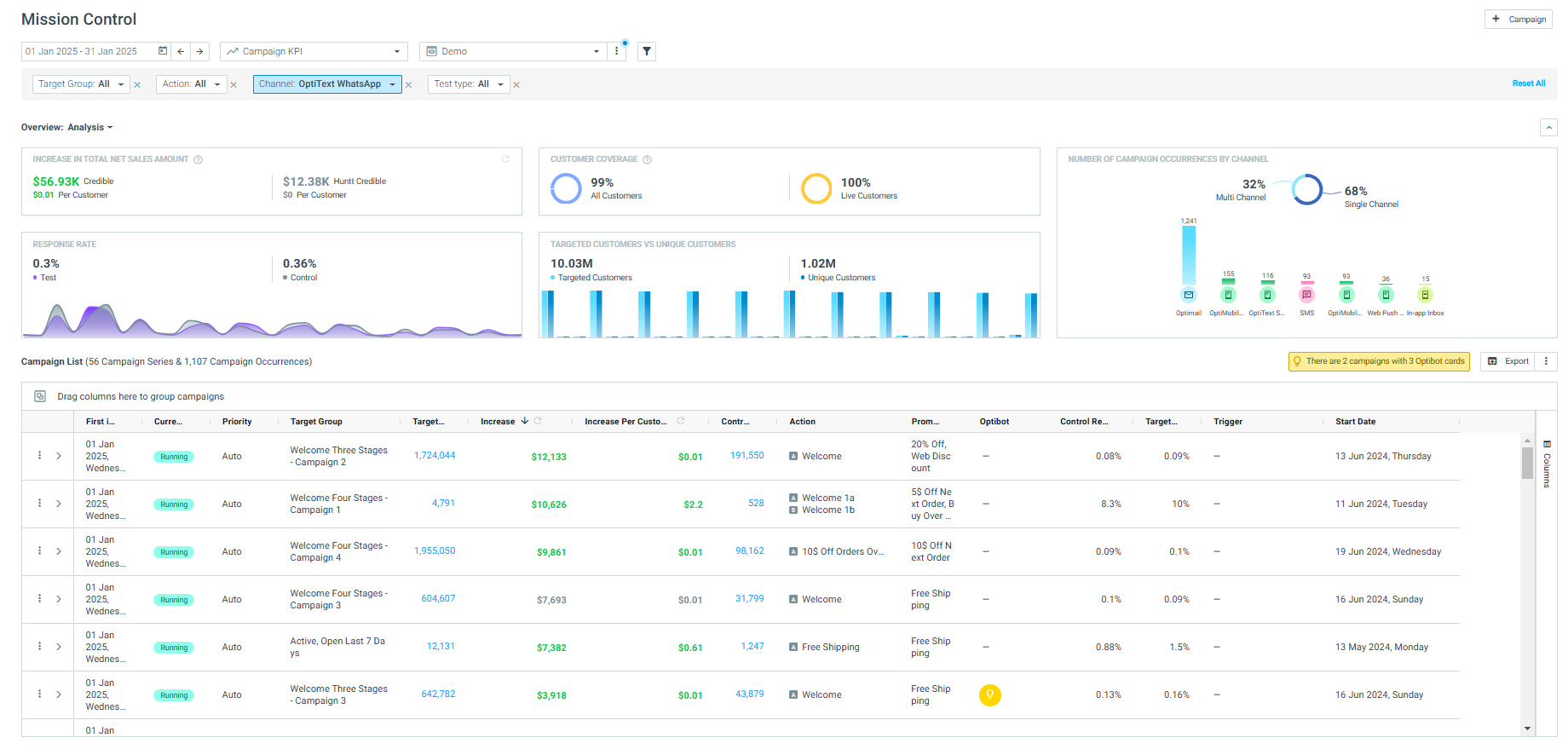Viewport: 1568px width, 749px height.
Task: Click the Optimail channel icon
Action: (x=1188, y=295)
